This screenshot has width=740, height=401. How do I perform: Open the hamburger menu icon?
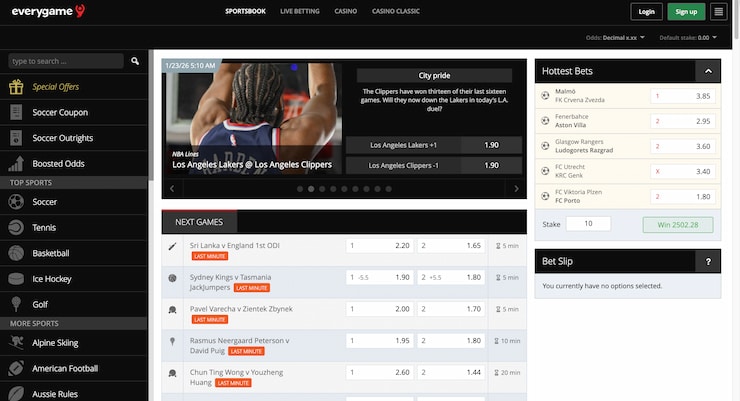(718, 12)
